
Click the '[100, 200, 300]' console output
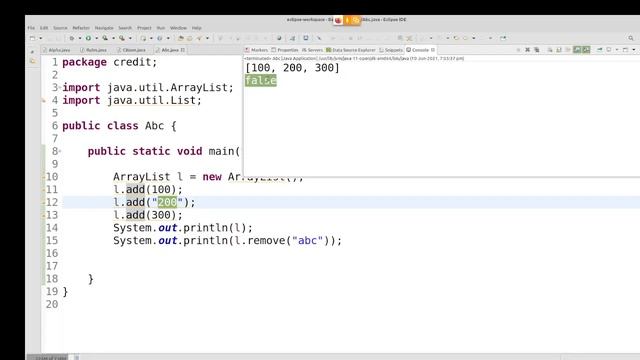pos(292,68)
